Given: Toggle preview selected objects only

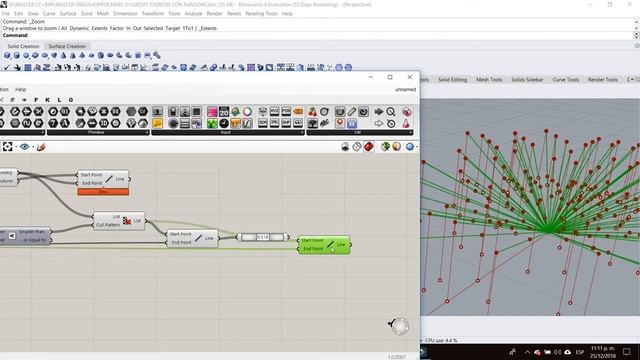Looking at the screenshot, I should click(385, 147).
